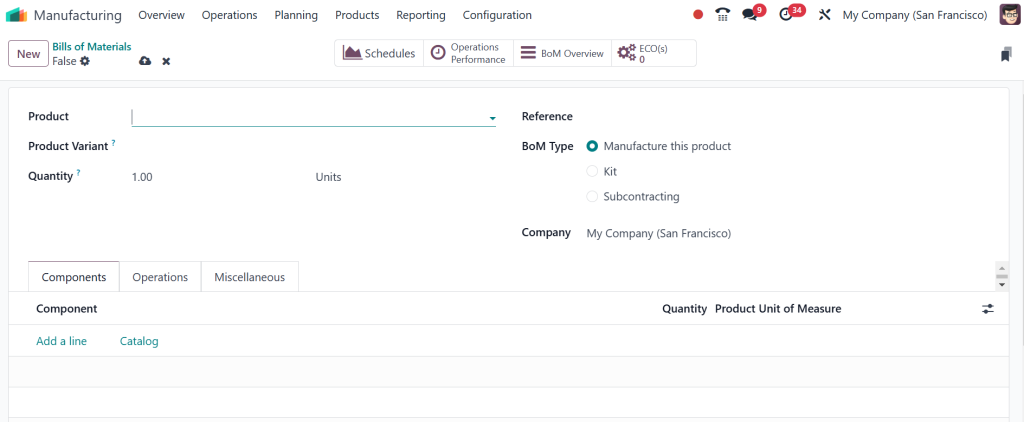Viewport: 1024px width, 422px height.
Task: Click the Manufacturing app logo icon
Action: coord(16,14)
